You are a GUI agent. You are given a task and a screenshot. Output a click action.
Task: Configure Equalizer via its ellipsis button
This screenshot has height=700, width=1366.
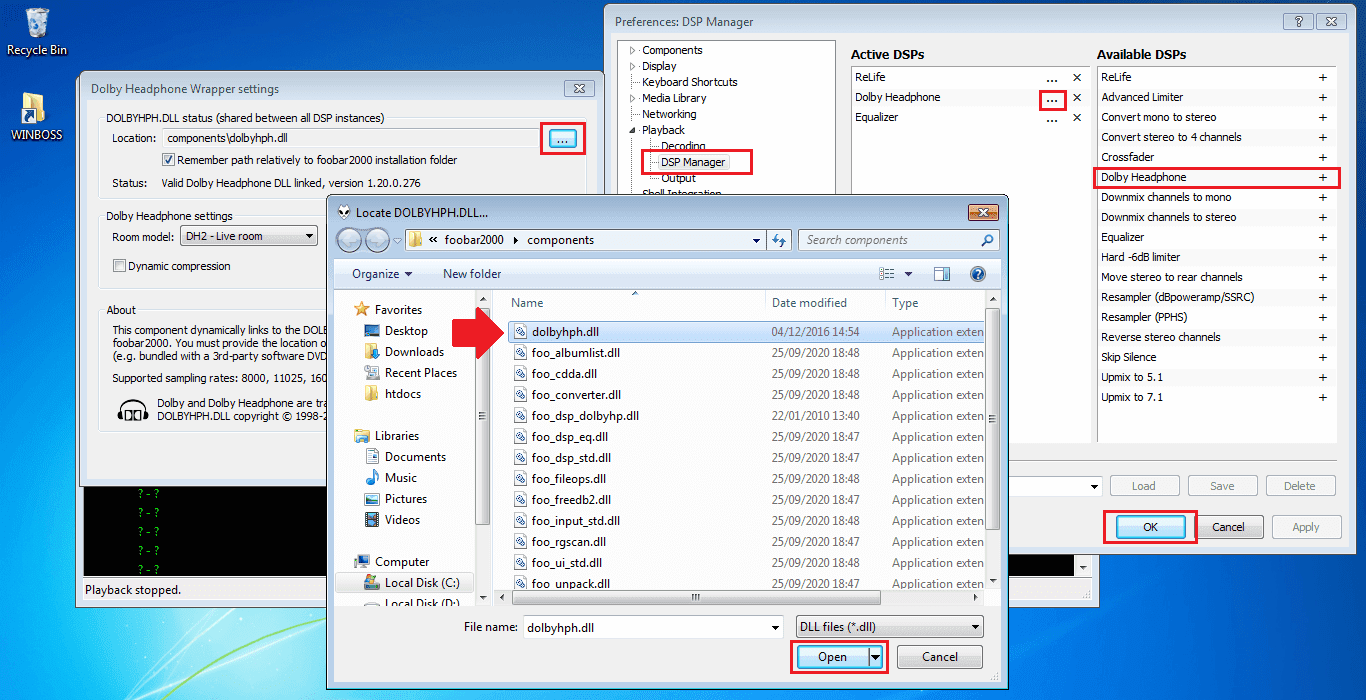click(1052, 118)
